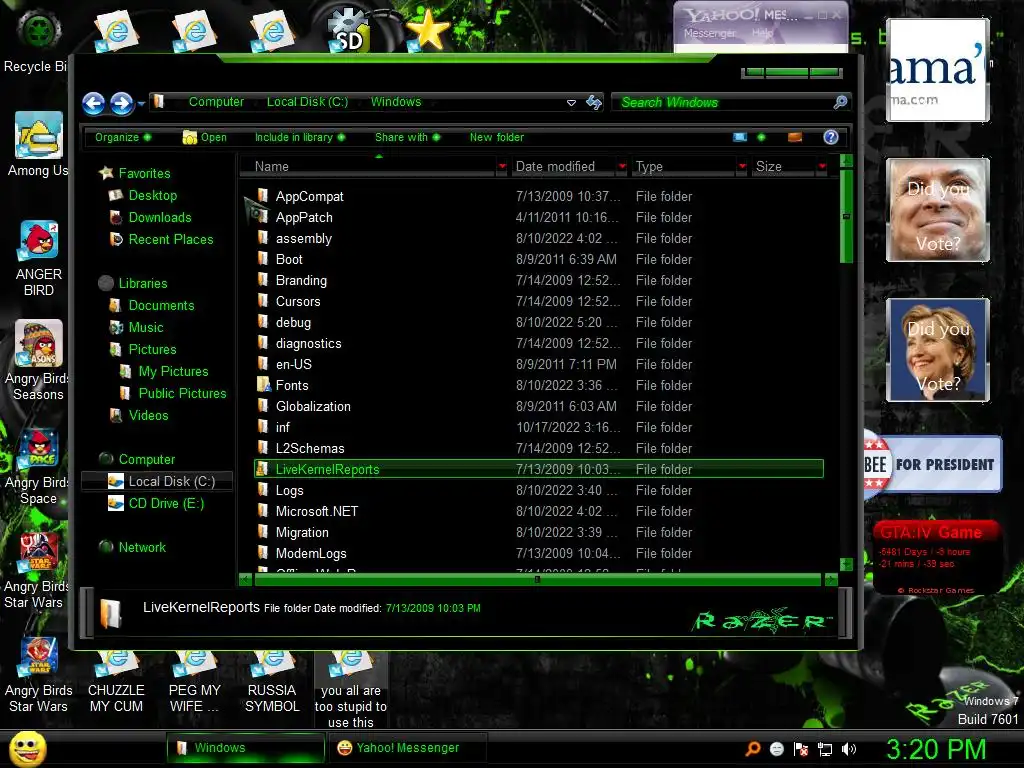Screen dimensions: 1024x768
Task: Change view with the view icon
Action: [740, 137]
